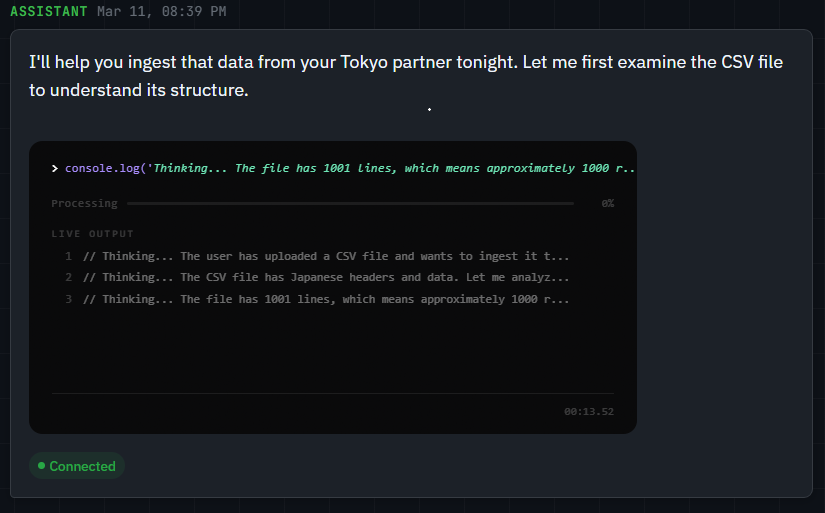825x513 pixels.
Task: Click the LIVE OUTPUT header
Action: [x=92, y=234]
